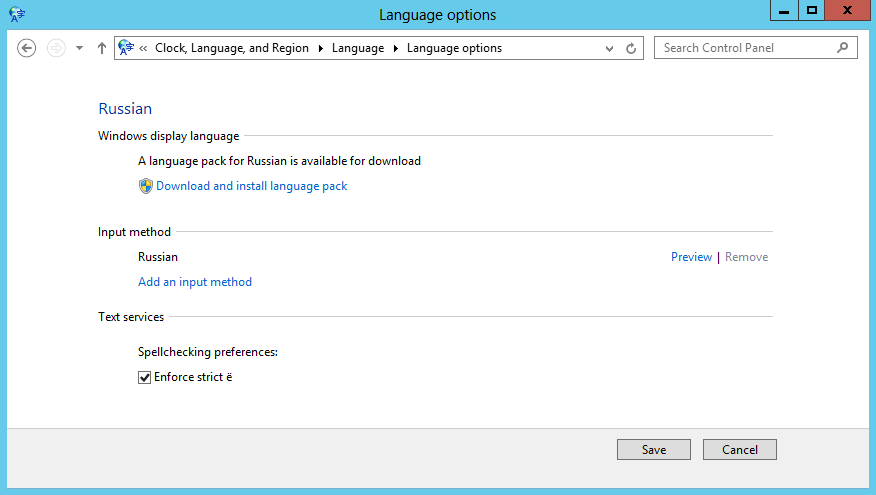Screen dimensions: 876x495
Task: Toggle the Enforce strict ё checkbox
Action: coord(144,377)
